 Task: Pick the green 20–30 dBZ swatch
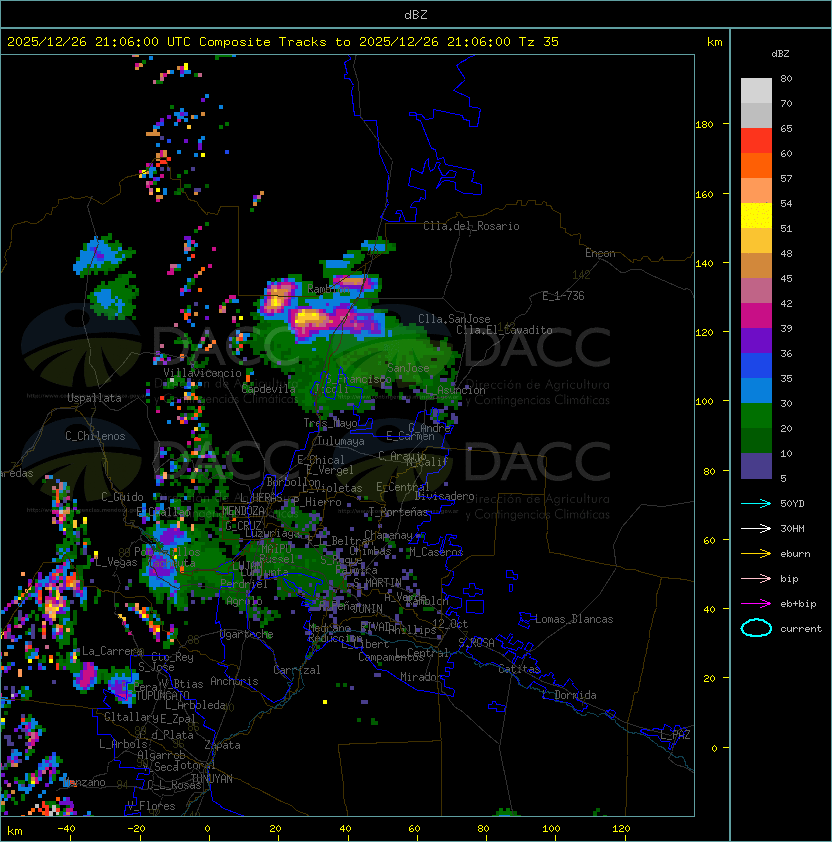(x=756, y=416)
